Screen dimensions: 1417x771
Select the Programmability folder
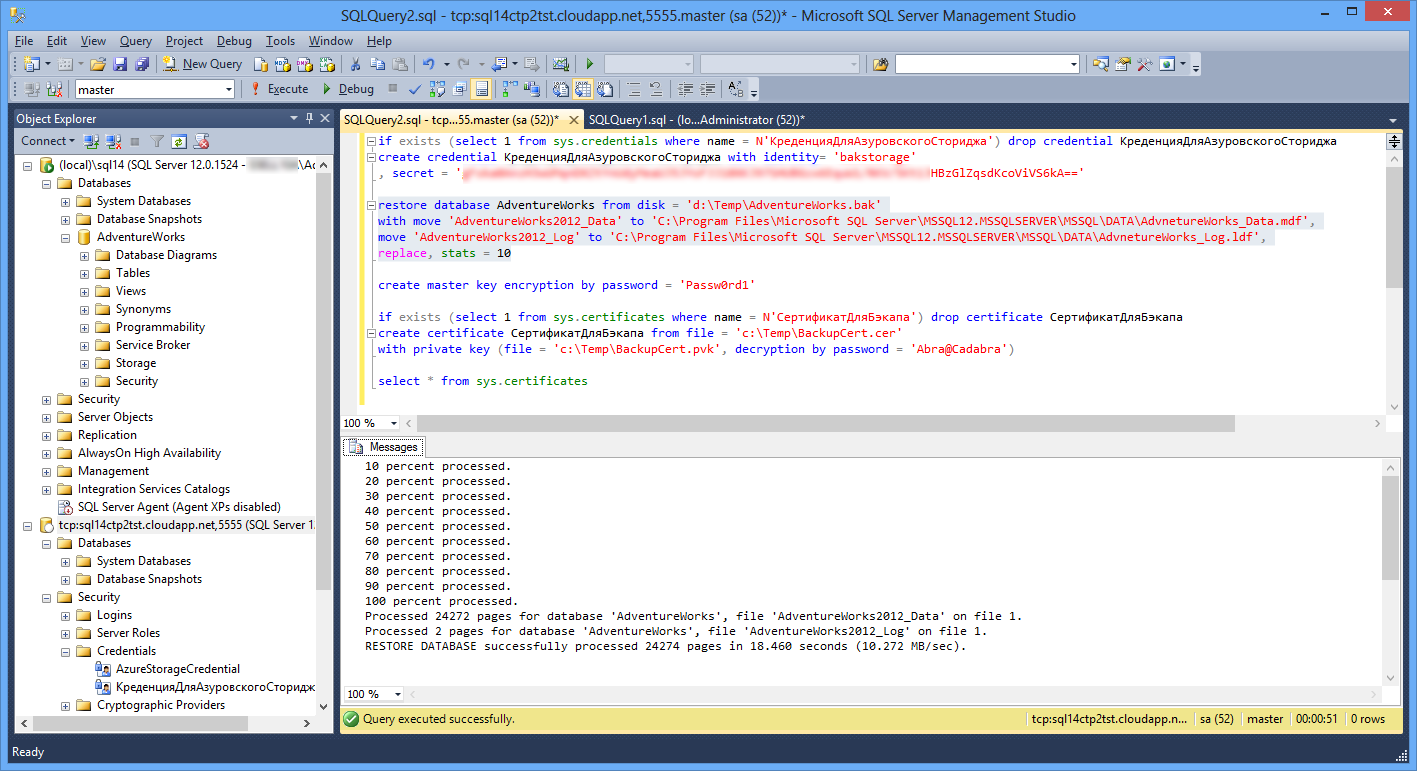(160, 327)
